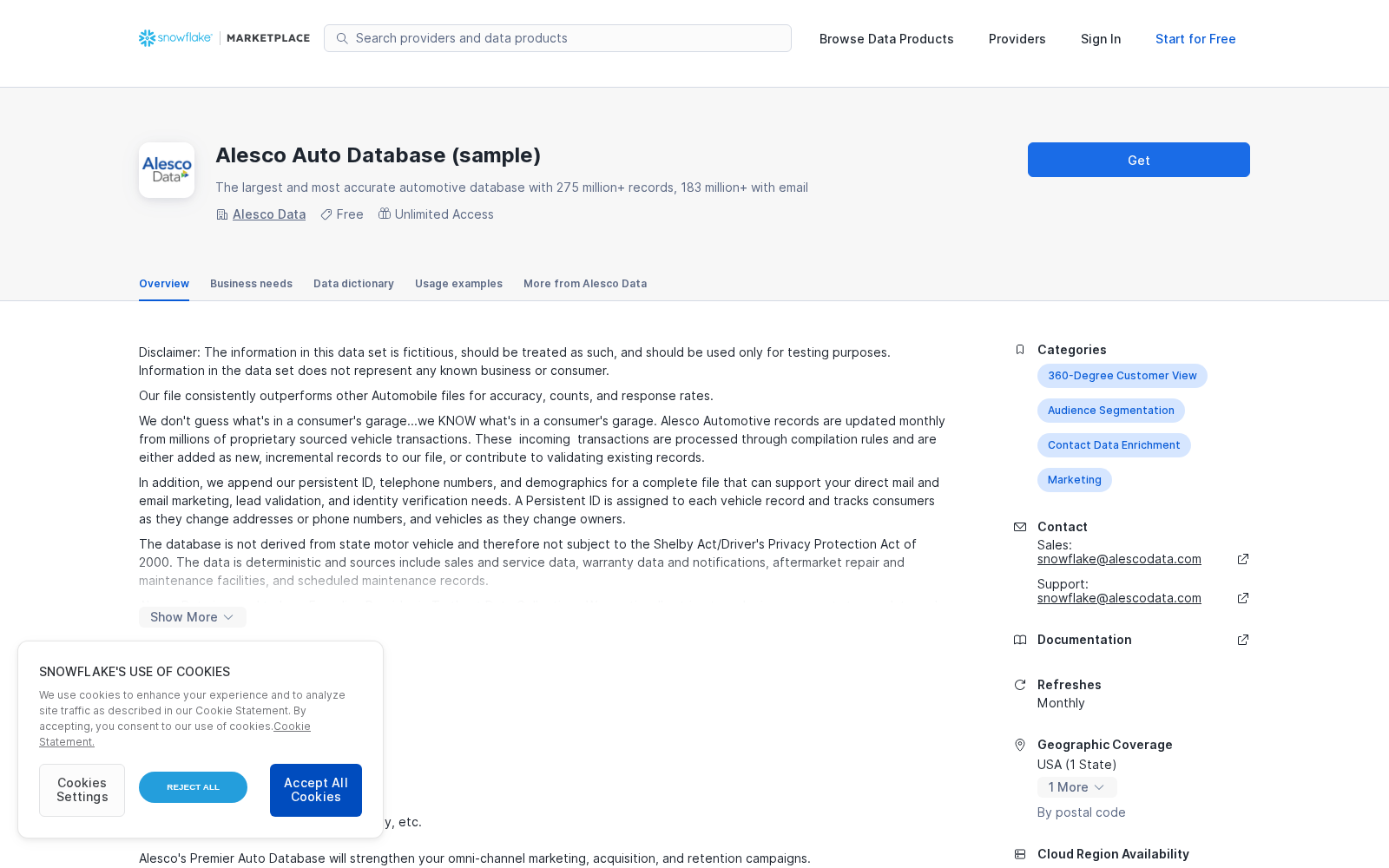Click the search magnifier icon

342,38
